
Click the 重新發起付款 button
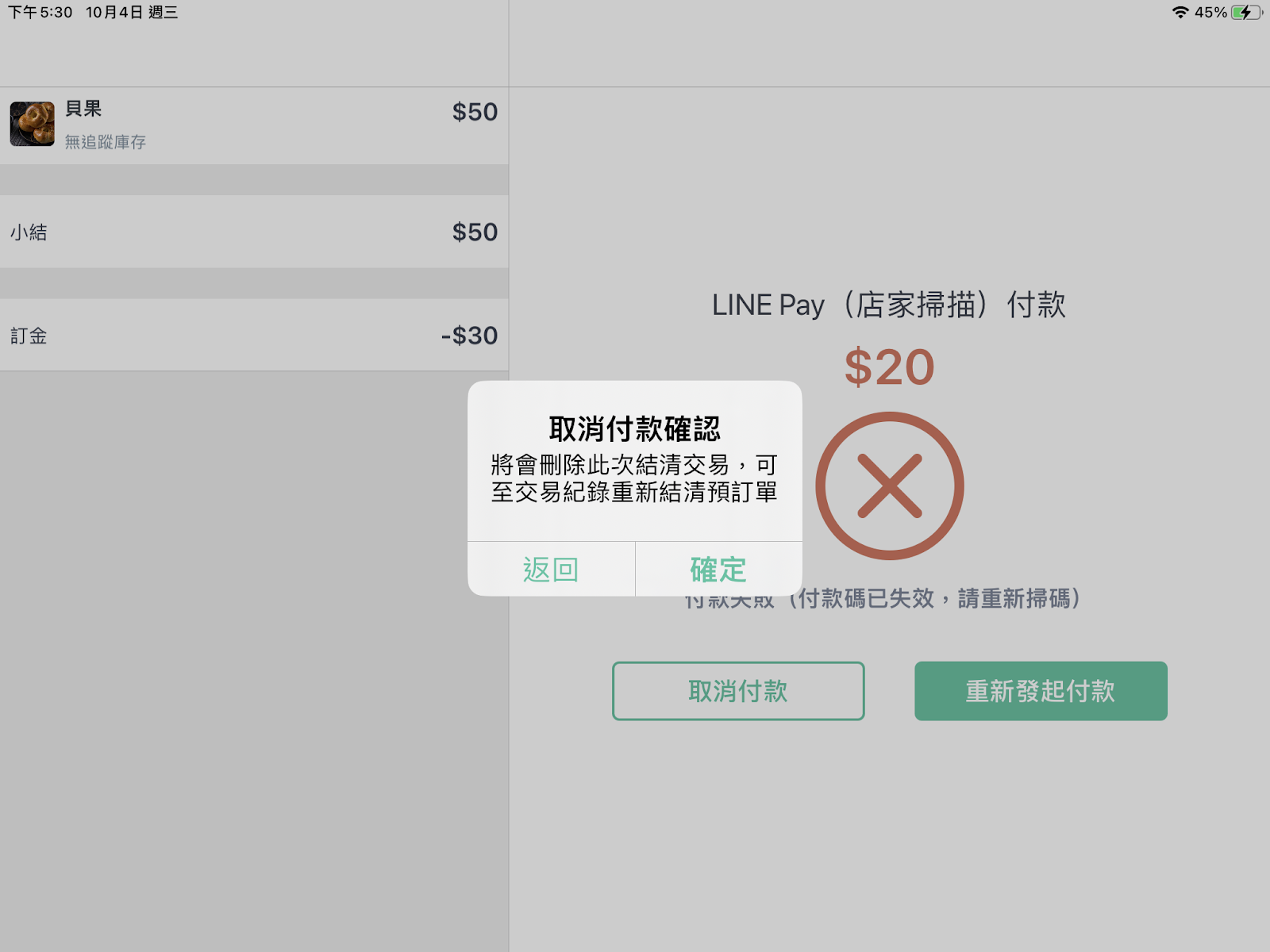(1041, 691)
